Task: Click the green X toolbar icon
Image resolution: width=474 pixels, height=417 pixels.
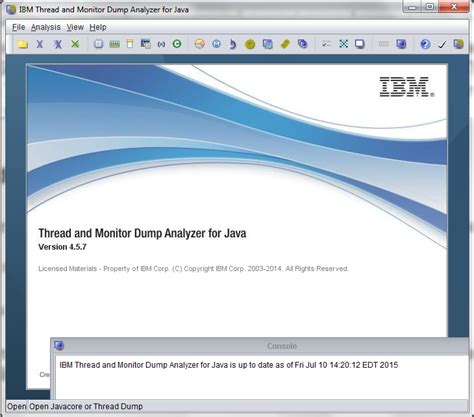Action: coord(75,44)
